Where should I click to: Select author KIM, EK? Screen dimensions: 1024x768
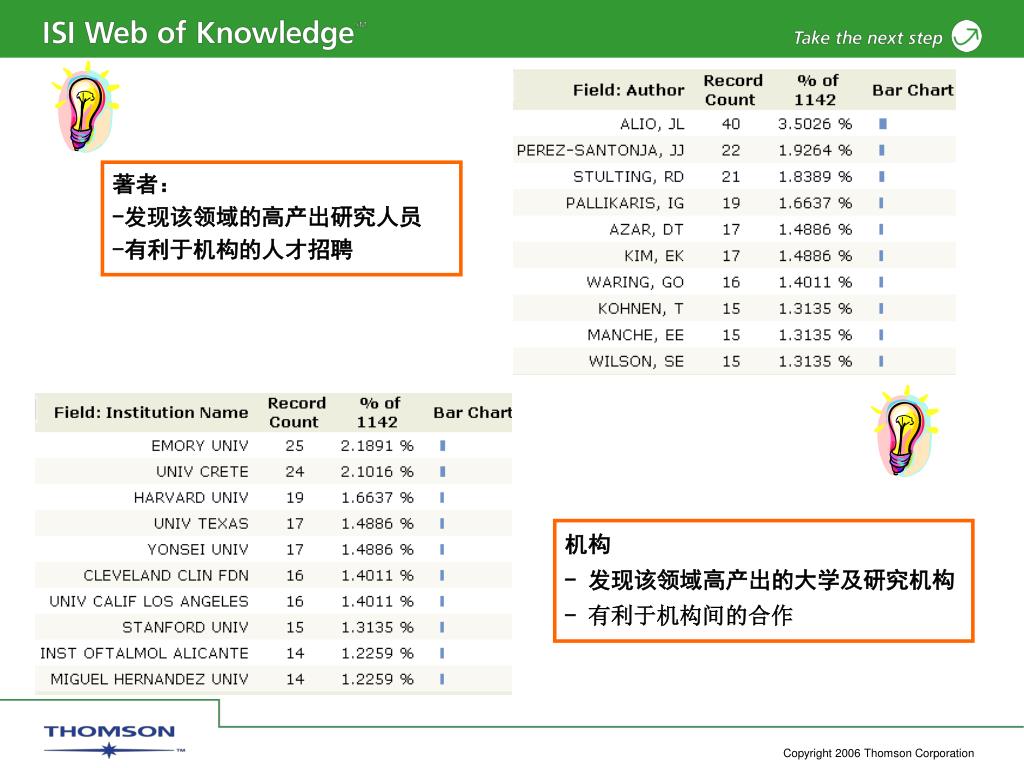coord(654,256)
